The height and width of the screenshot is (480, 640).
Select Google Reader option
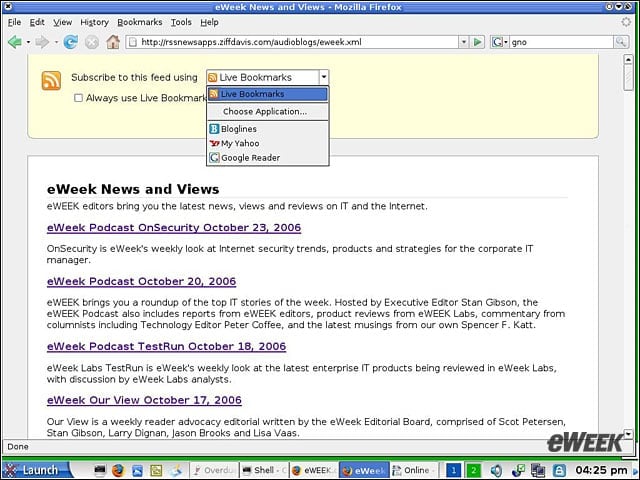click(x=268, y=158)
